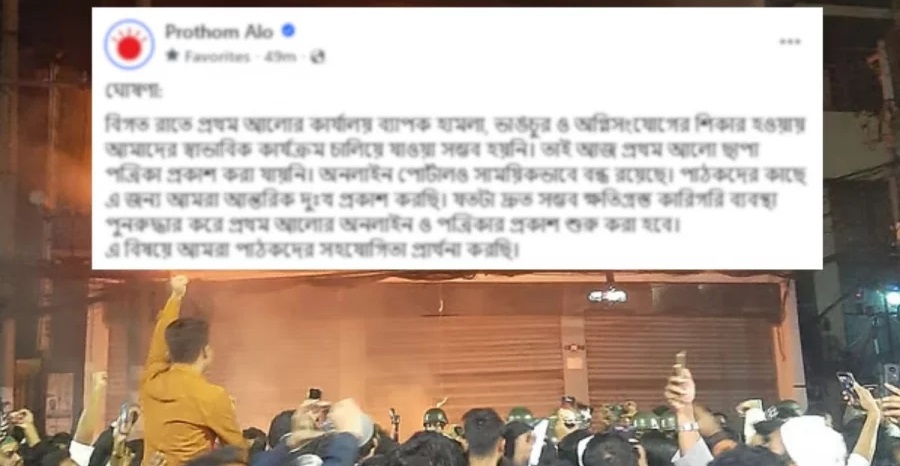This screenshot has height=466, width=900.
Task: Open the three-dot post options menu
Action: point(790,41)
